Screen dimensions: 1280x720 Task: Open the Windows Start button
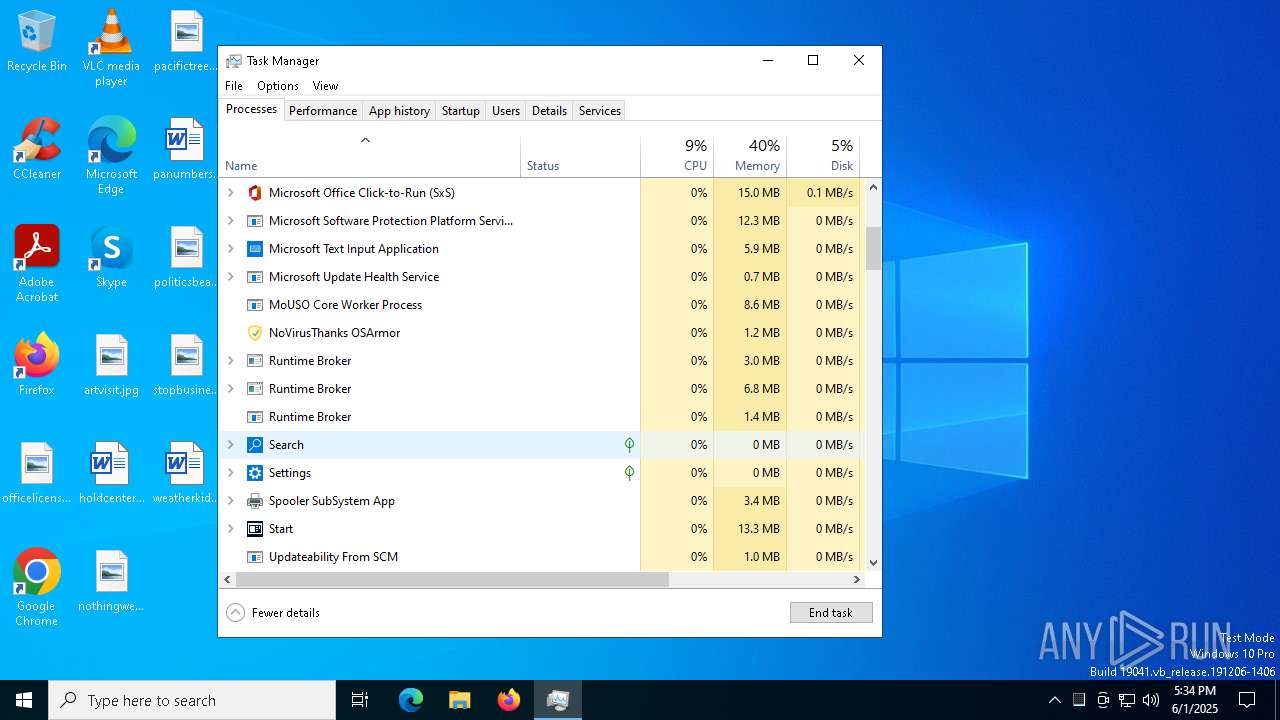coord(24,700)
